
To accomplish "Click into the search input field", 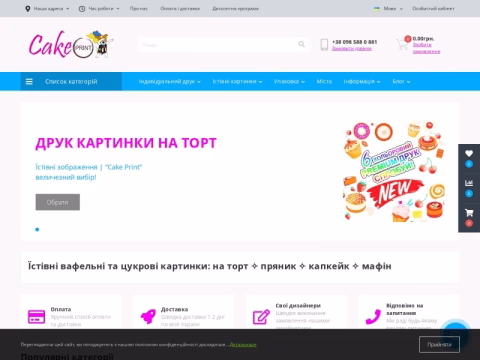I will point(217,44).
